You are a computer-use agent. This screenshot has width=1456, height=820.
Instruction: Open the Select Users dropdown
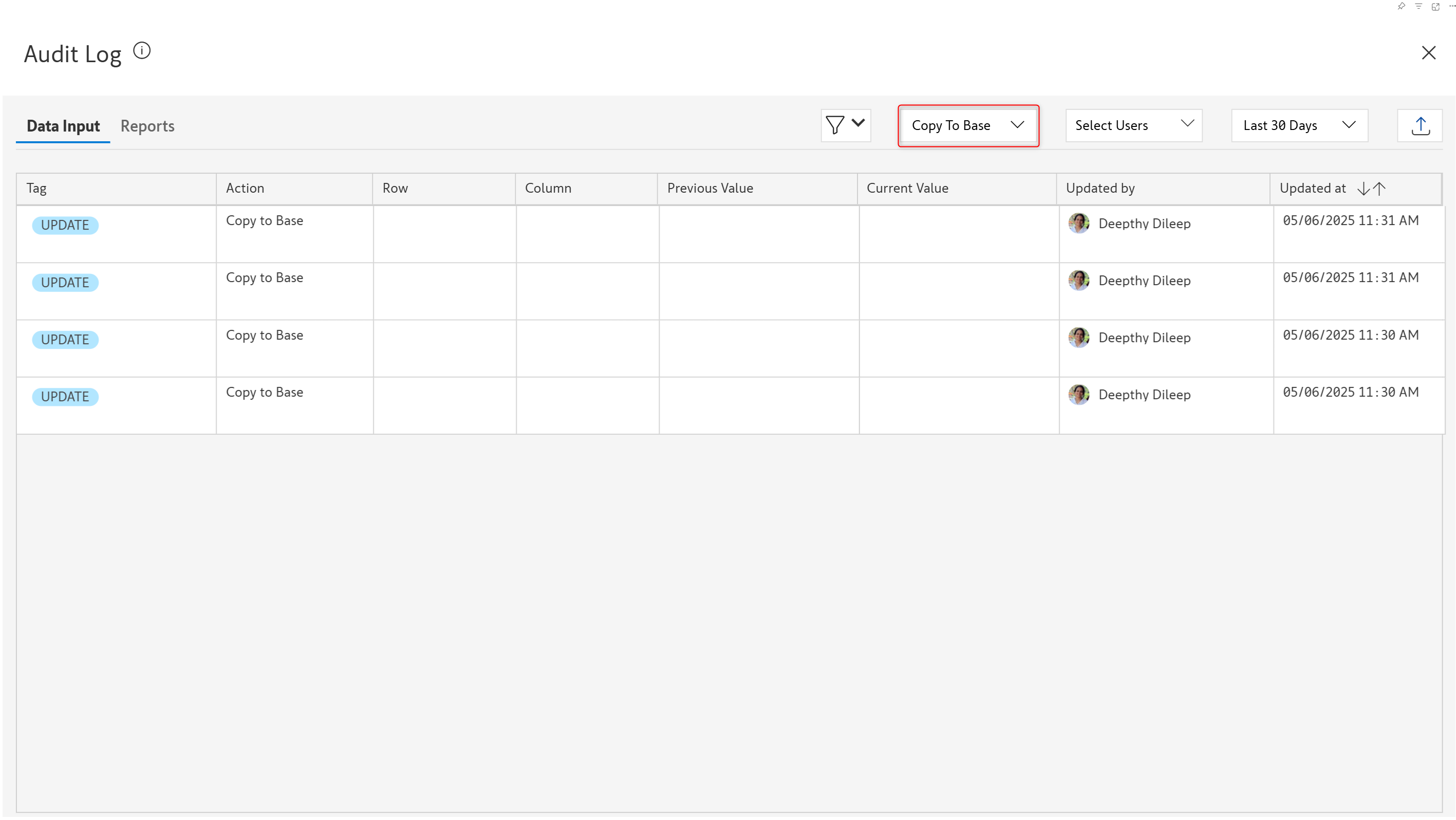tap(1133, 125)
